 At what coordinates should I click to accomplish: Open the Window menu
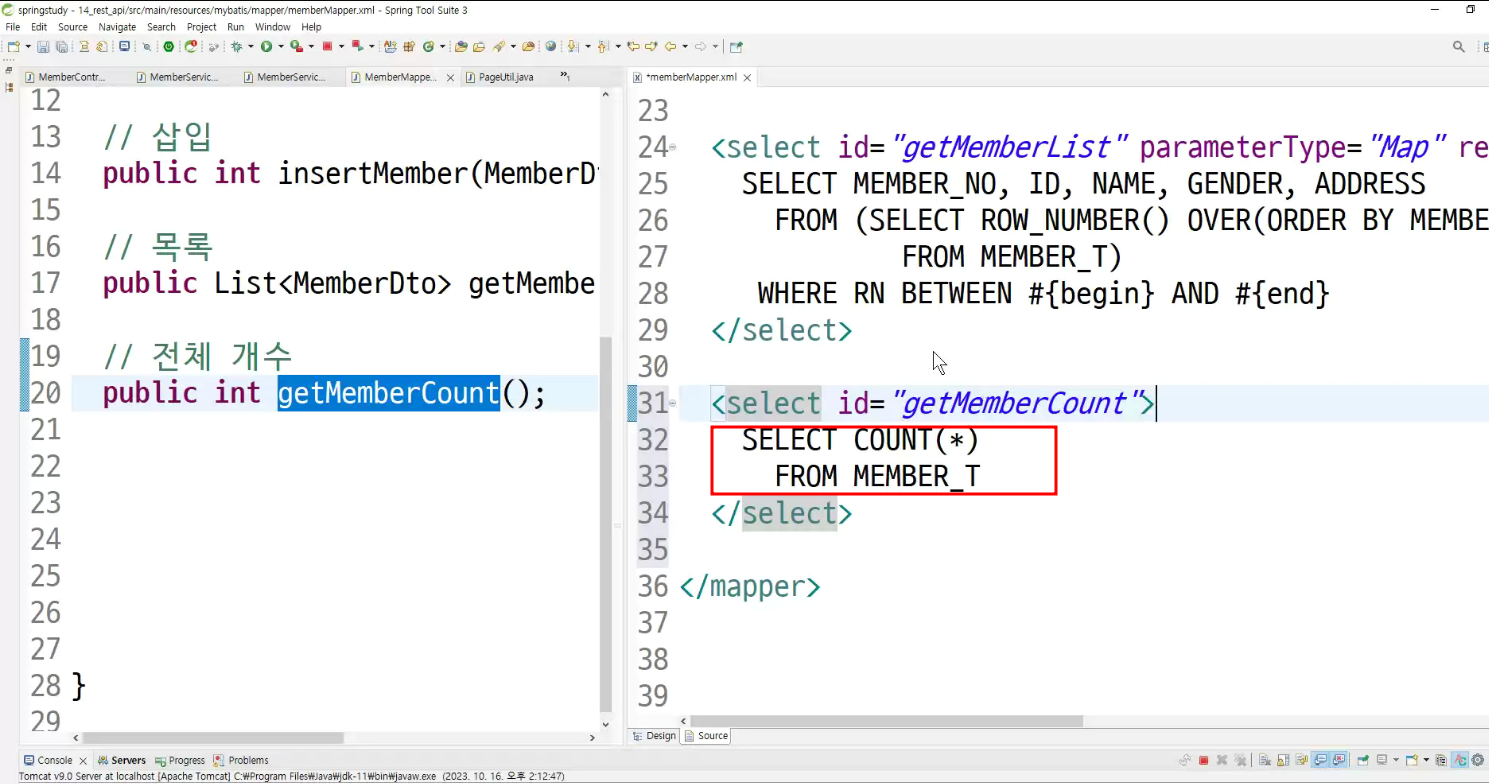coord(273,27)
